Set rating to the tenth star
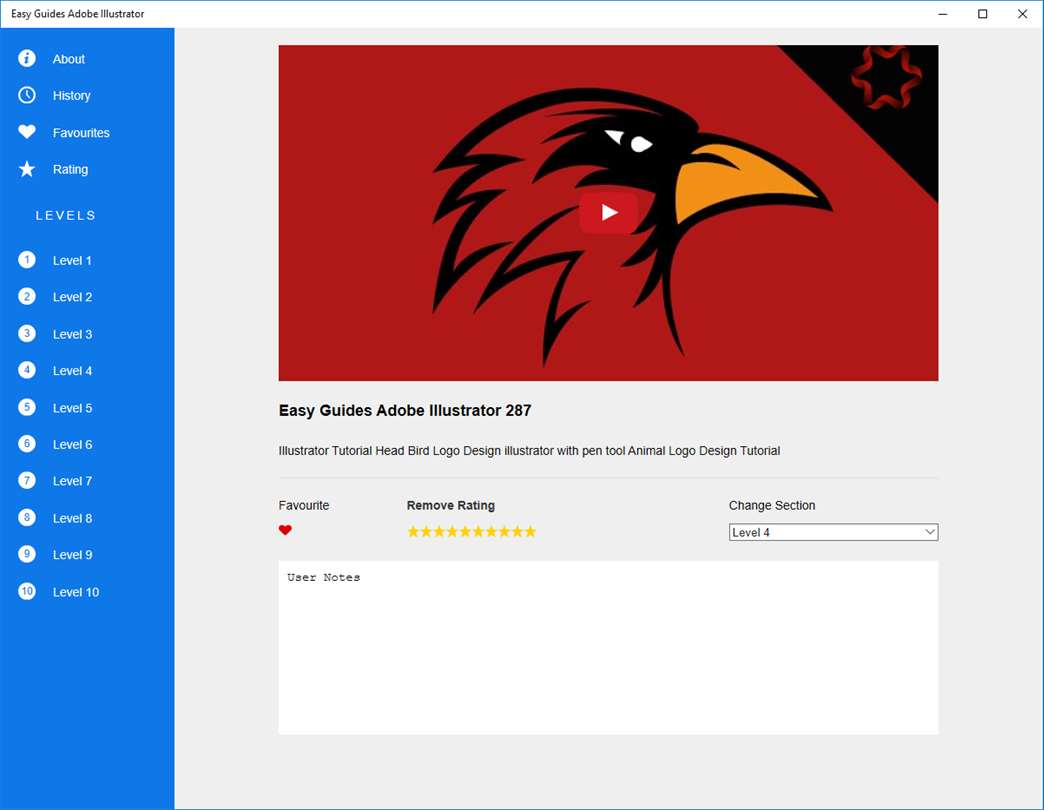 (530, 531)
